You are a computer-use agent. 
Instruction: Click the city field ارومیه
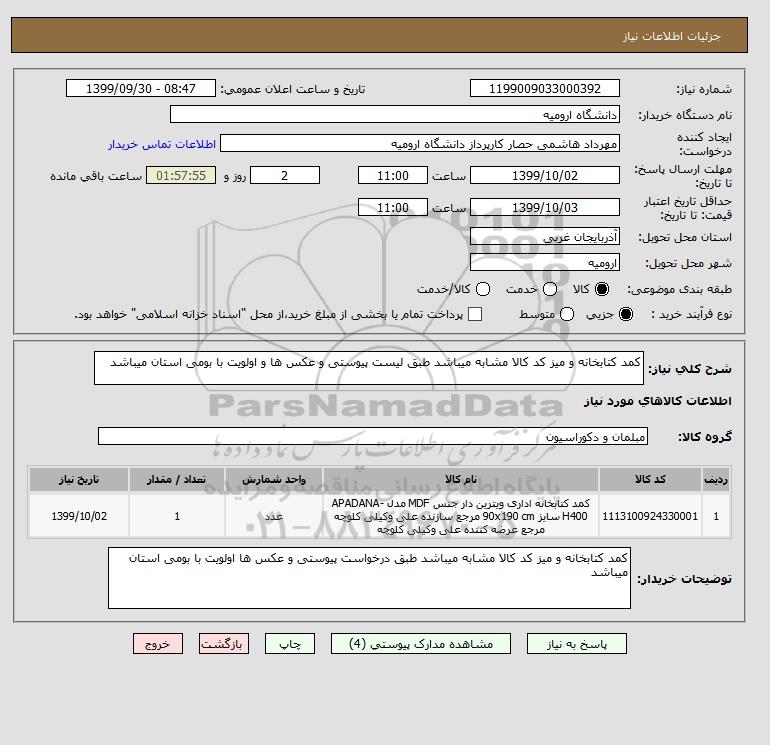(x=545, y=262)
